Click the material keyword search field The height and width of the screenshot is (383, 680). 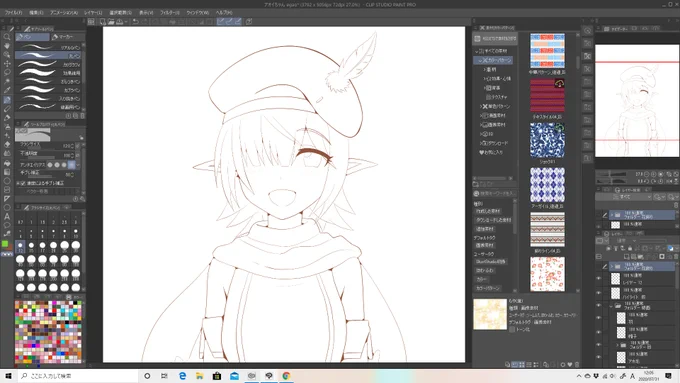[x=495, y=193]
